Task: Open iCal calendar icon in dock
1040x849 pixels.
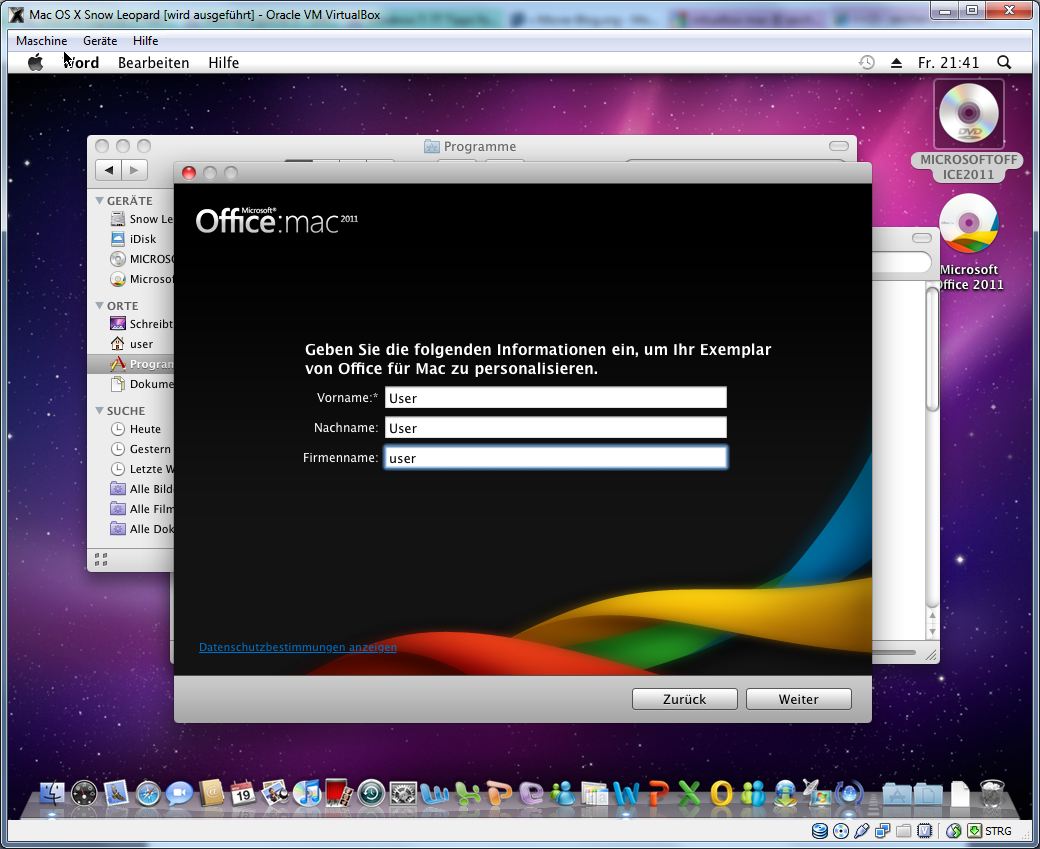Action: pyautogui.click(x=243, y=793)
